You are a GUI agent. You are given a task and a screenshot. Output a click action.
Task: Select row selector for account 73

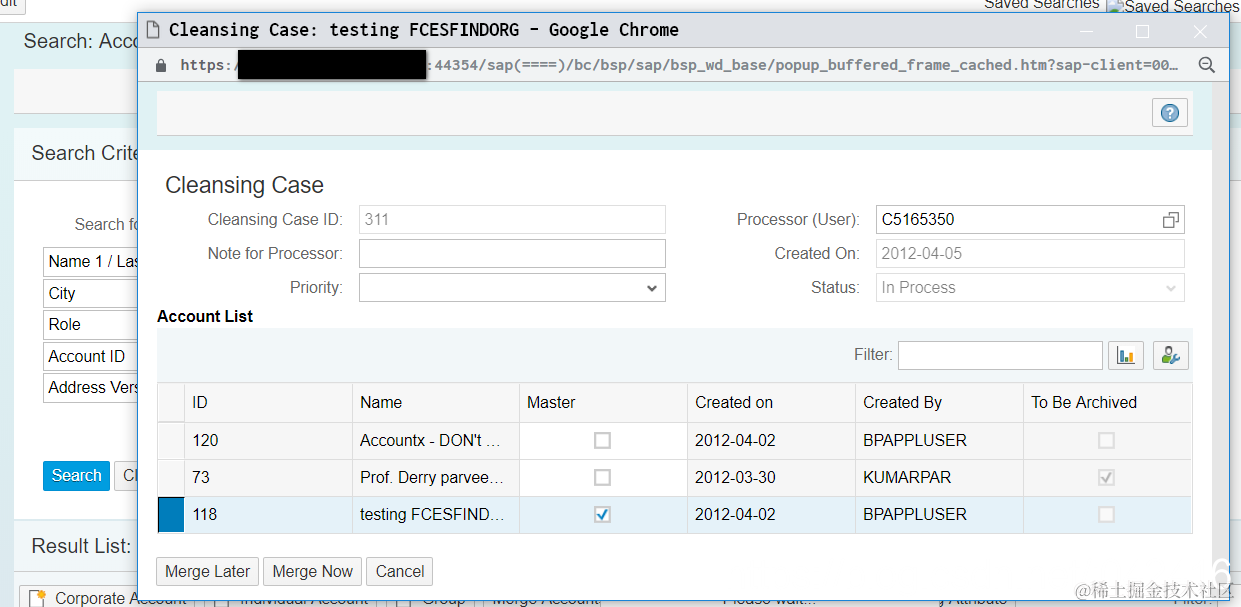171,477
